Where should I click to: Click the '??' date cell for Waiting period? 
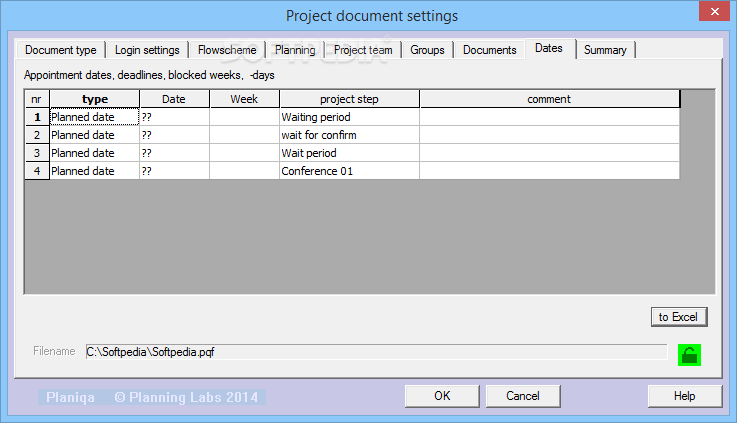tap(174, 117)
